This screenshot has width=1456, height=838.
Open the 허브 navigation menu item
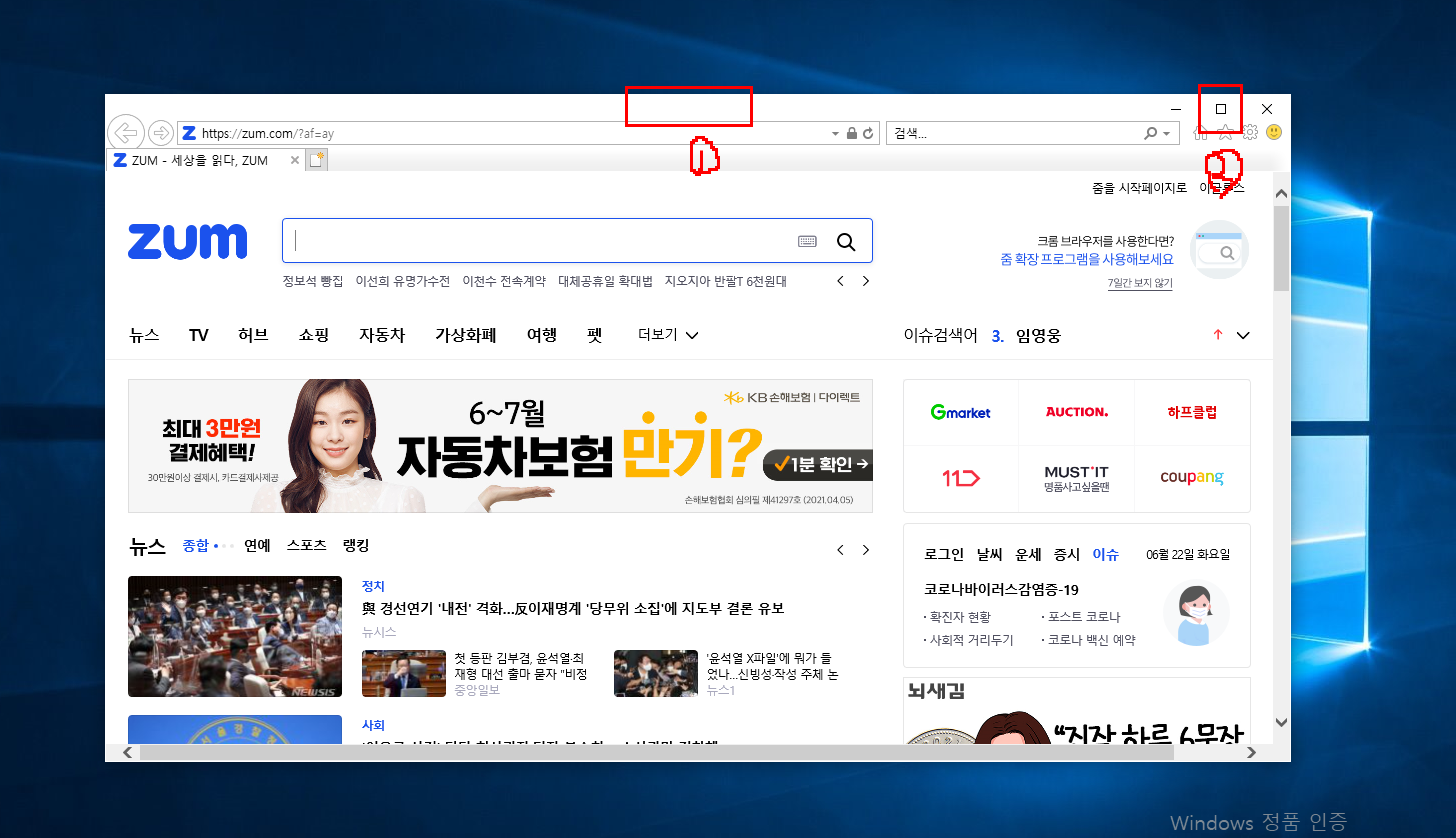click(253, 335)
